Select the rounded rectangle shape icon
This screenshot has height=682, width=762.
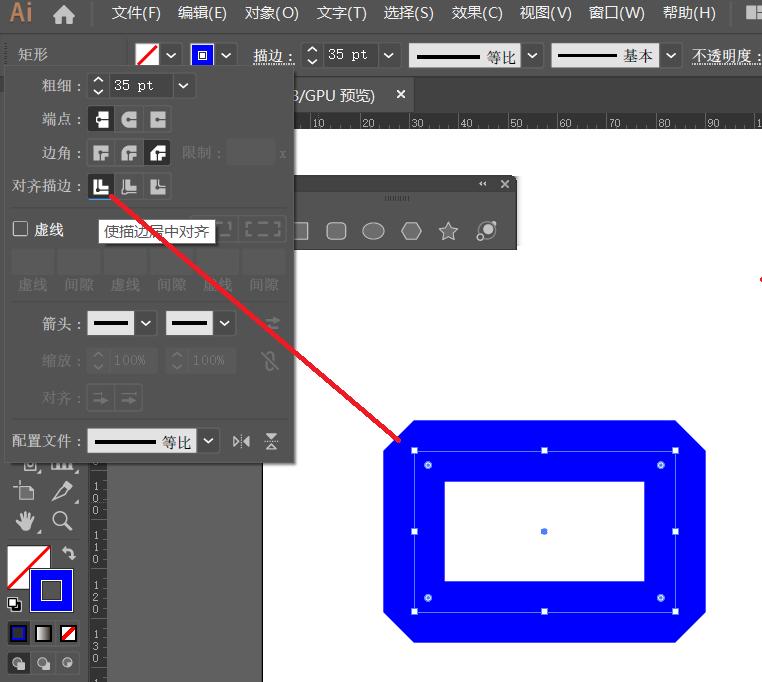coord(336,231)
